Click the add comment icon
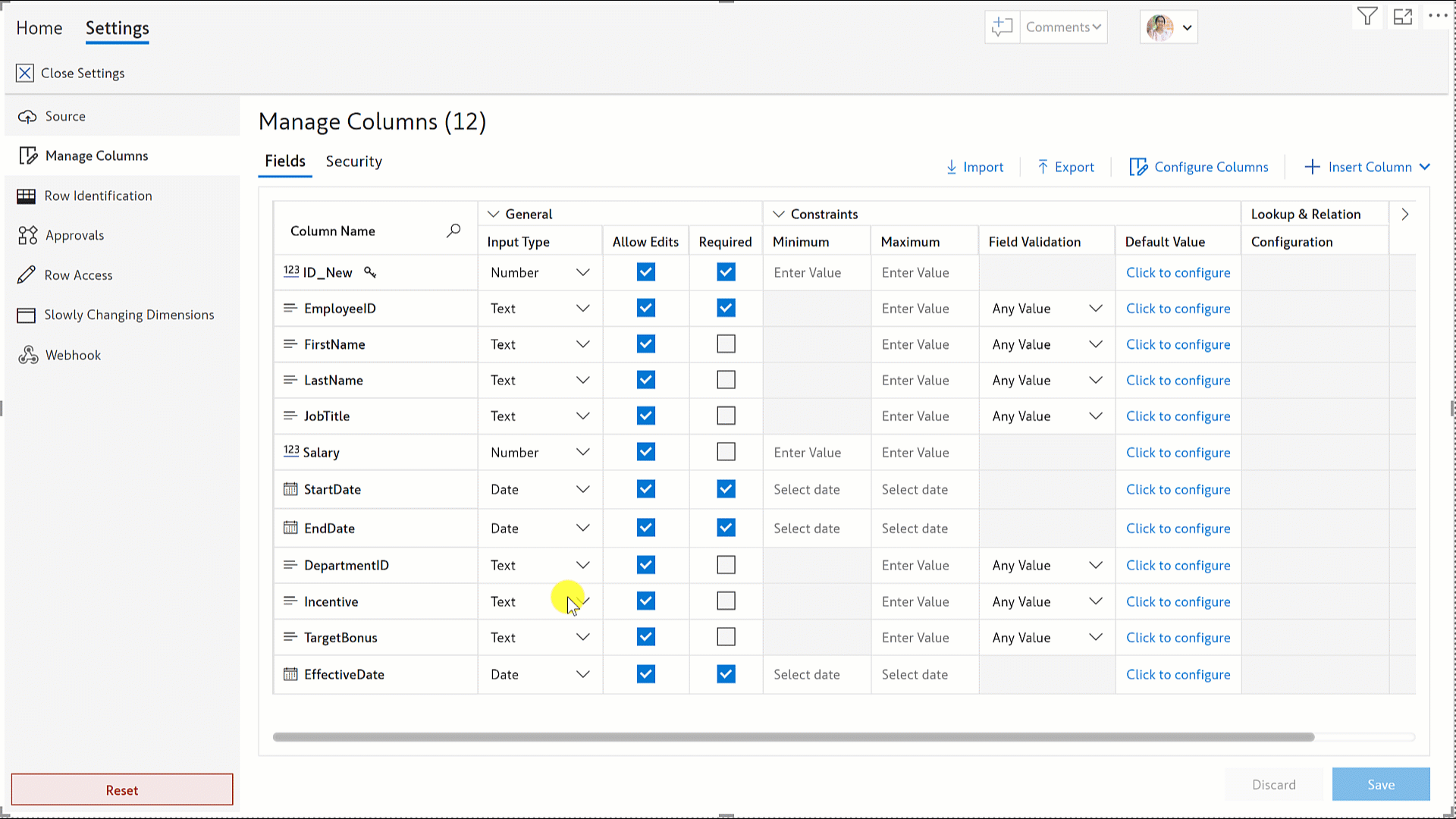This screenshot has width=1456, height=819. 1002,27
